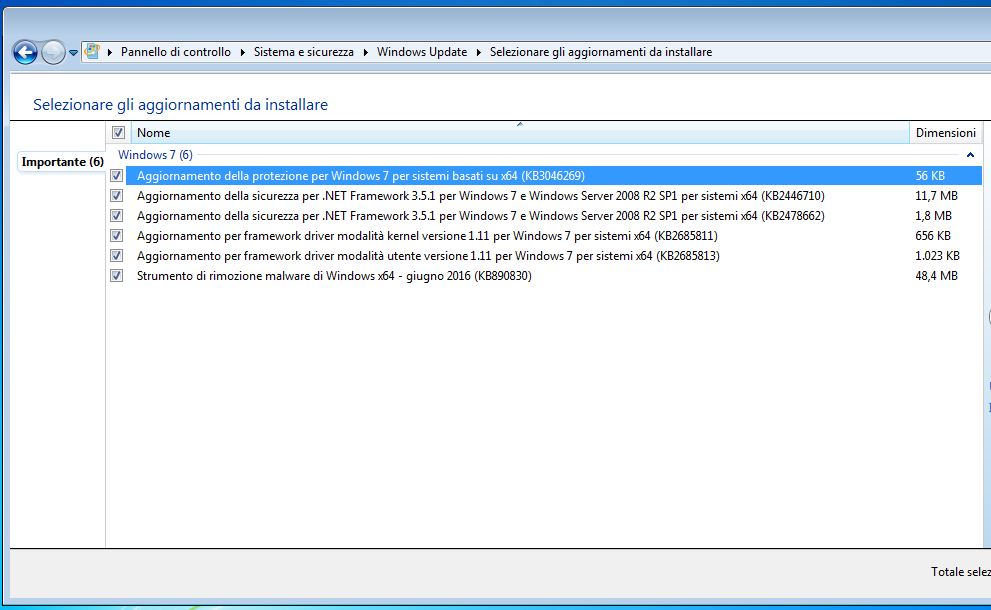
Task: Sort list by Dimensioni column header
Action: (945, 132)
